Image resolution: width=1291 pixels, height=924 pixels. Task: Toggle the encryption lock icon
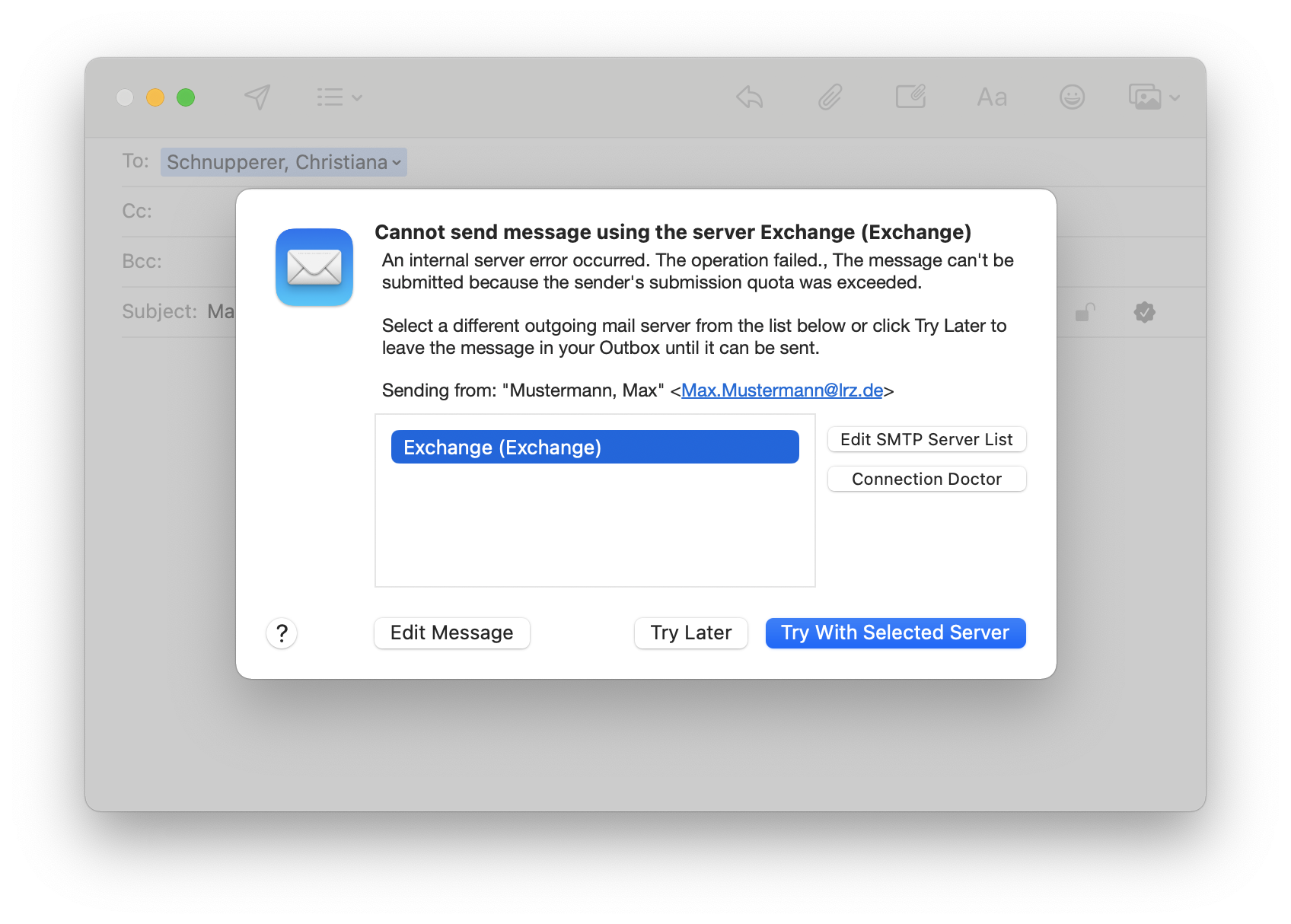pos(1085,312)
